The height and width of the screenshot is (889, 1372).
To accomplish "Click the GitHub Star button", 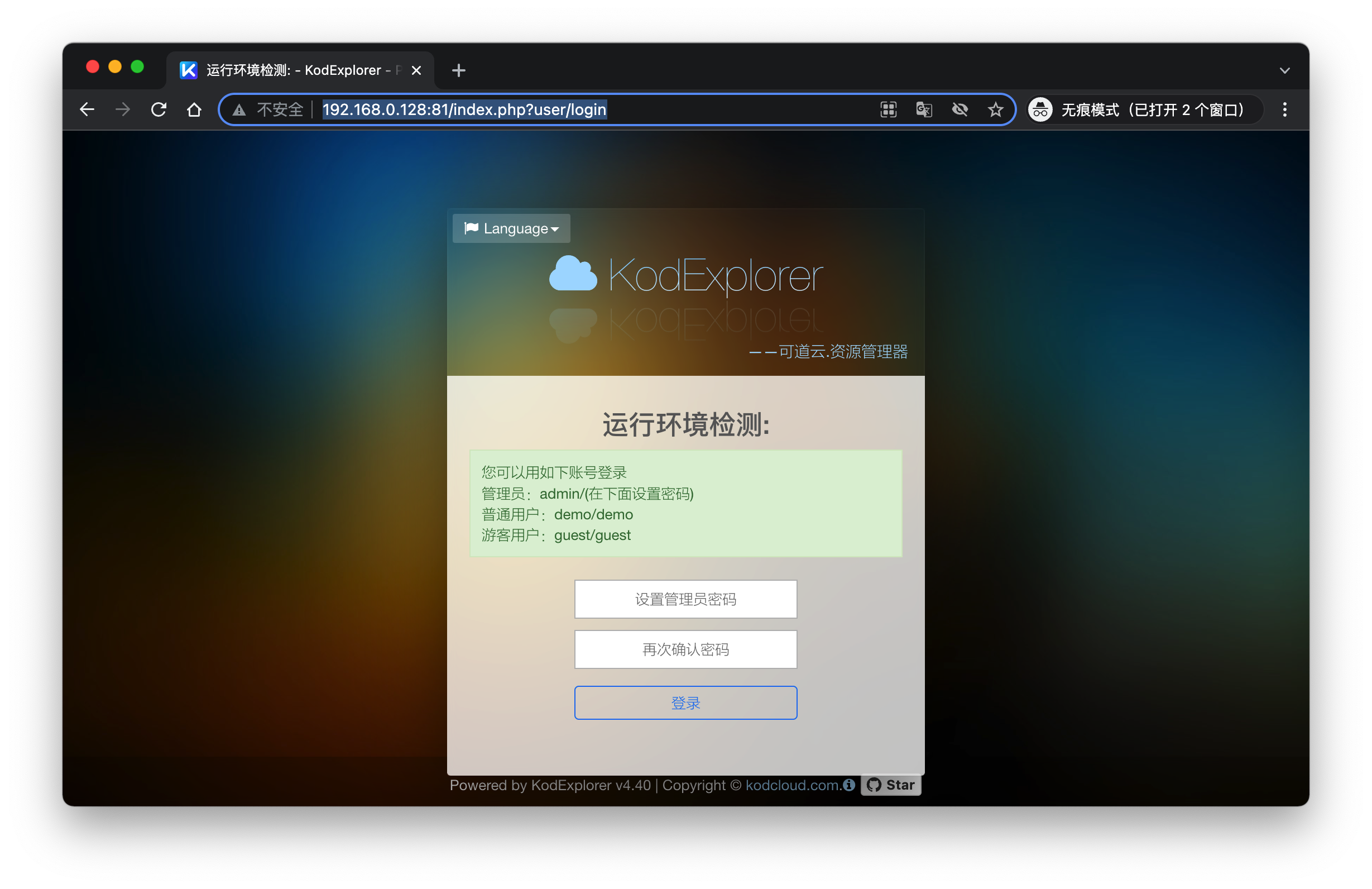I will point(891,785).
